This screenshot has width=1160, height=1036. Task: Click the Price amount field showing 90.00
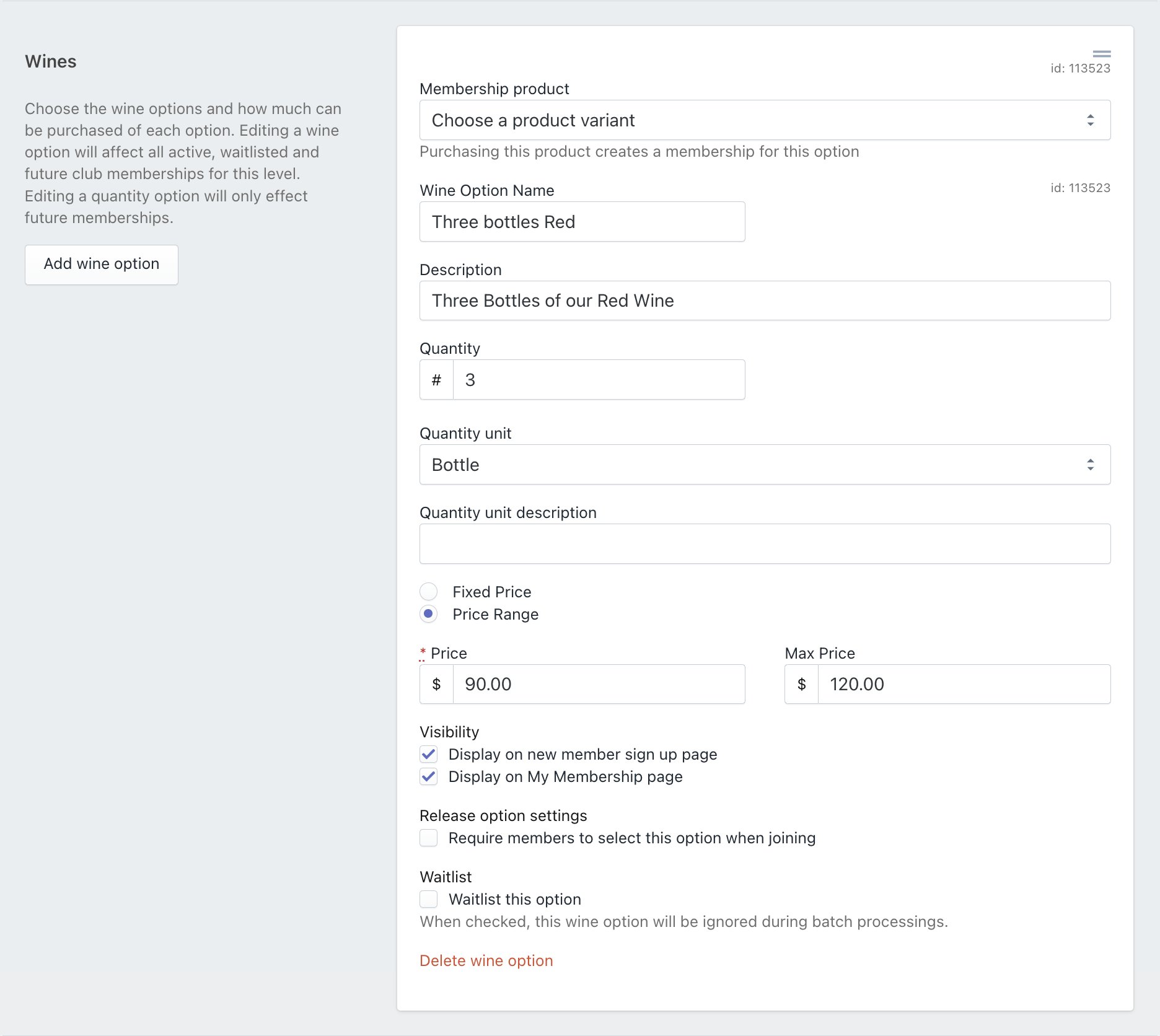click(599, 684)
